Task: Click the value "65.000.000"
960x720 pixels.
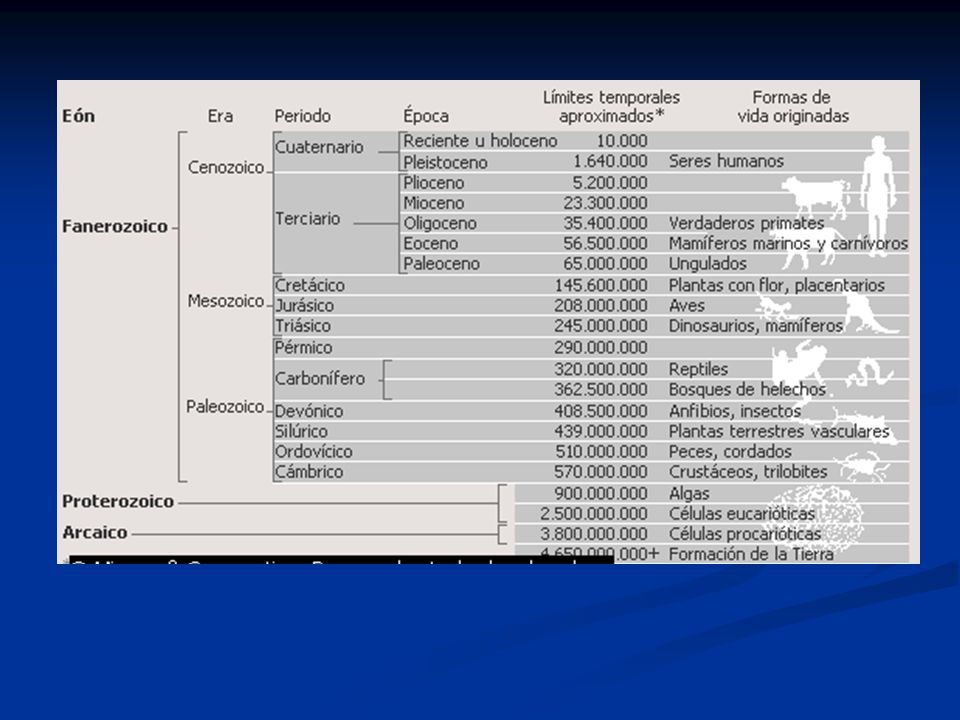Action: tap(605, 263)
